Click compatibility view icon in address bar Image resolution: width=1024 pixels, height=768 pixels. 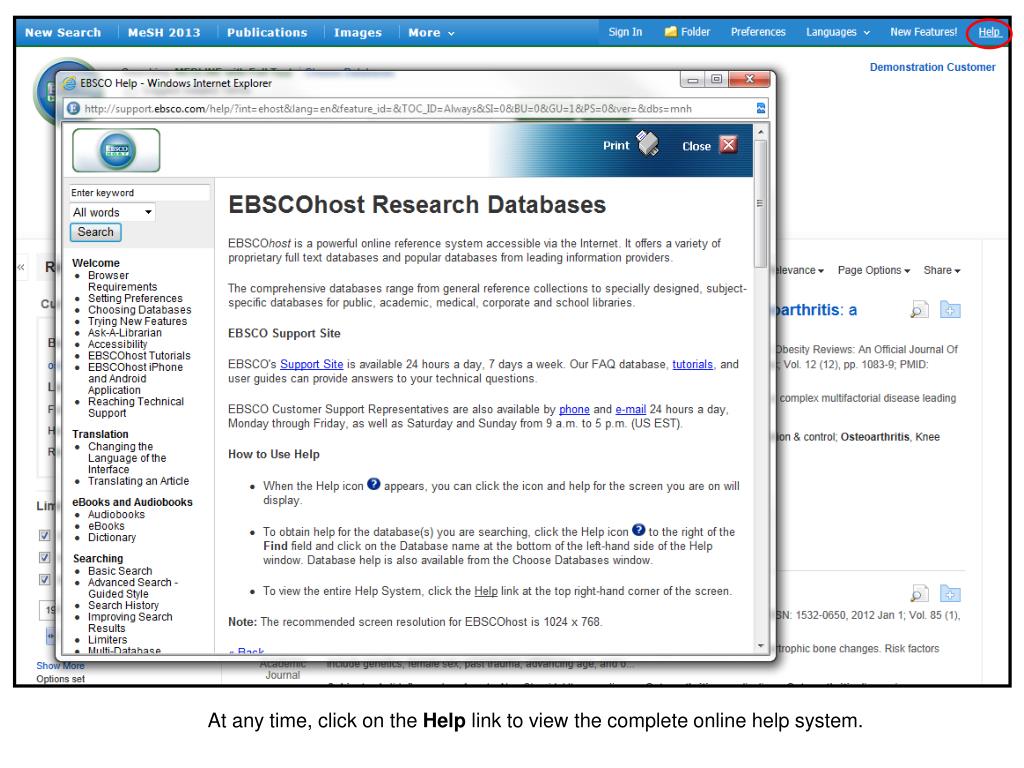click(761, 108)
